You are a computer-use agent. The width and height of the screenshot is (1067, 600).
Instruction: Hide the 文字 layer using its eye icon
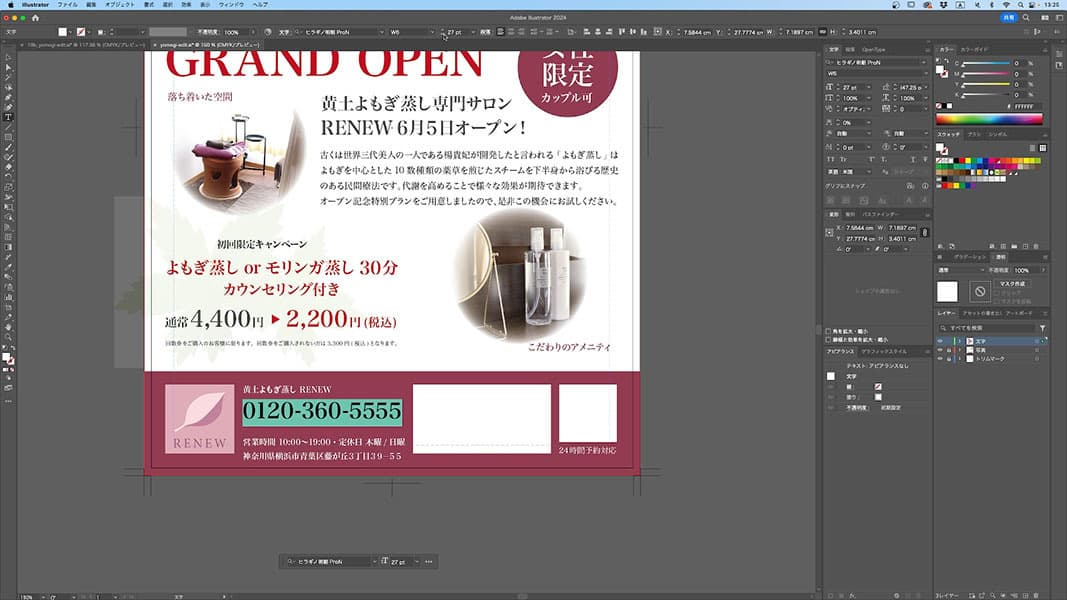tap(939, 341)
